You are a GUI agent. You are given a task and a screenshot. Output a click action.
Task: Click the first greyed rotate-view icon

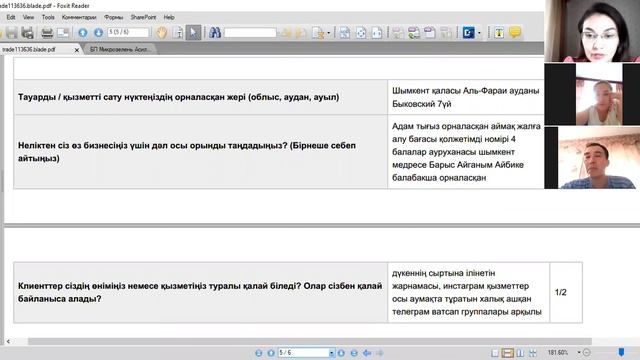[398, 33]
